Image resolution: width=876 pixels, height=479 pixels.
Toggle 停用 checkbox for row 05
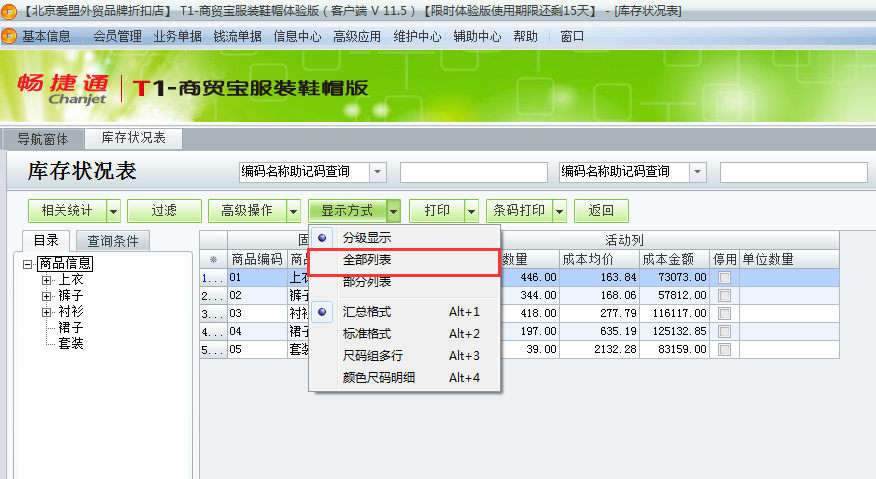pyautogui.click(x=725, y=349)
